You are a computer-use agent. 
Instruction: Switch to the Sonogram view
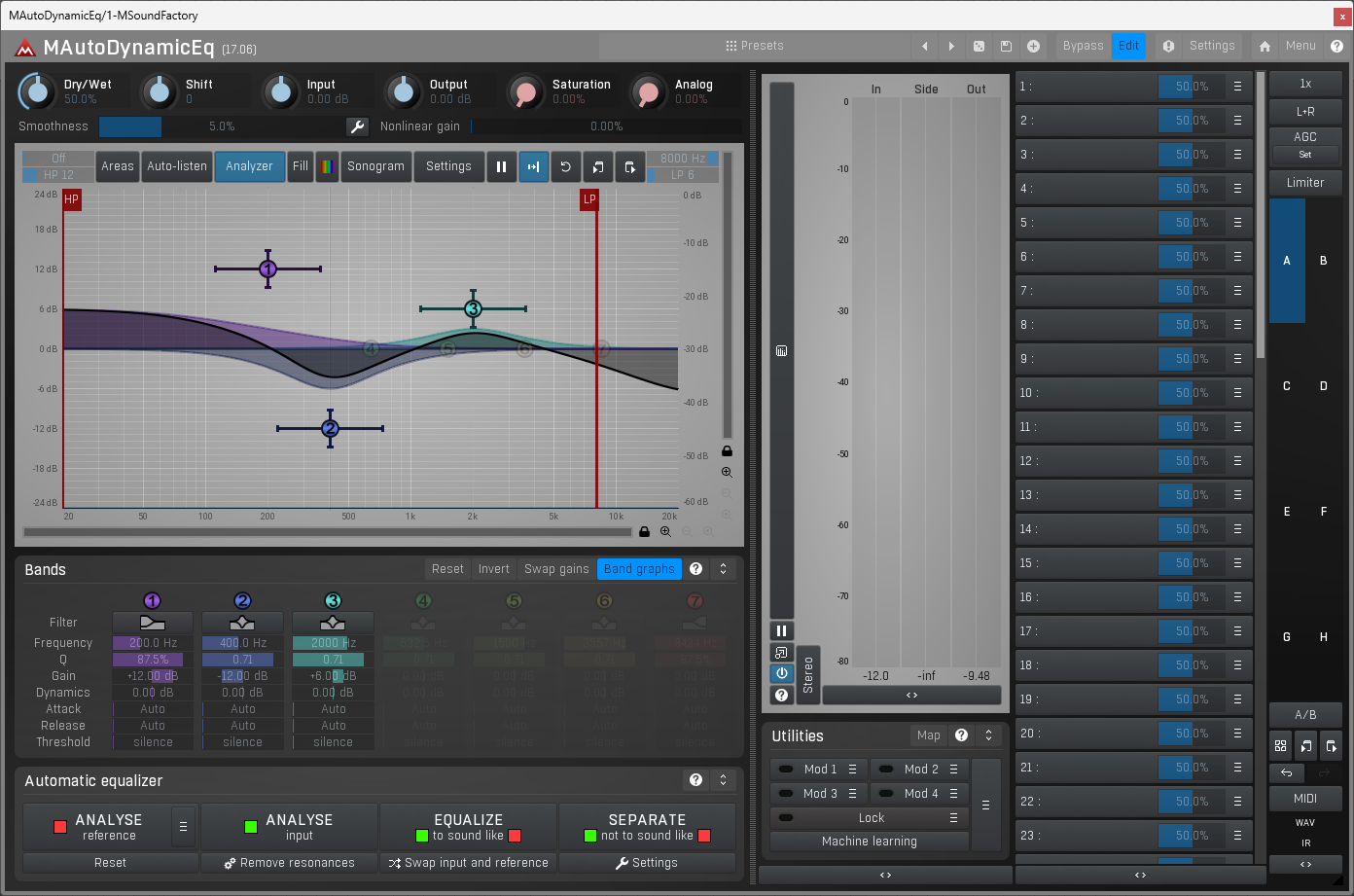(375, 166)
